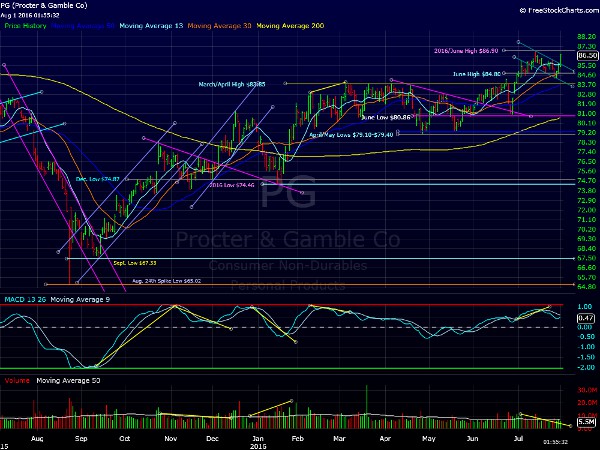Click the Feb label on the date axis
Viewport: 600px width, 450px height.
coord(297,439)
